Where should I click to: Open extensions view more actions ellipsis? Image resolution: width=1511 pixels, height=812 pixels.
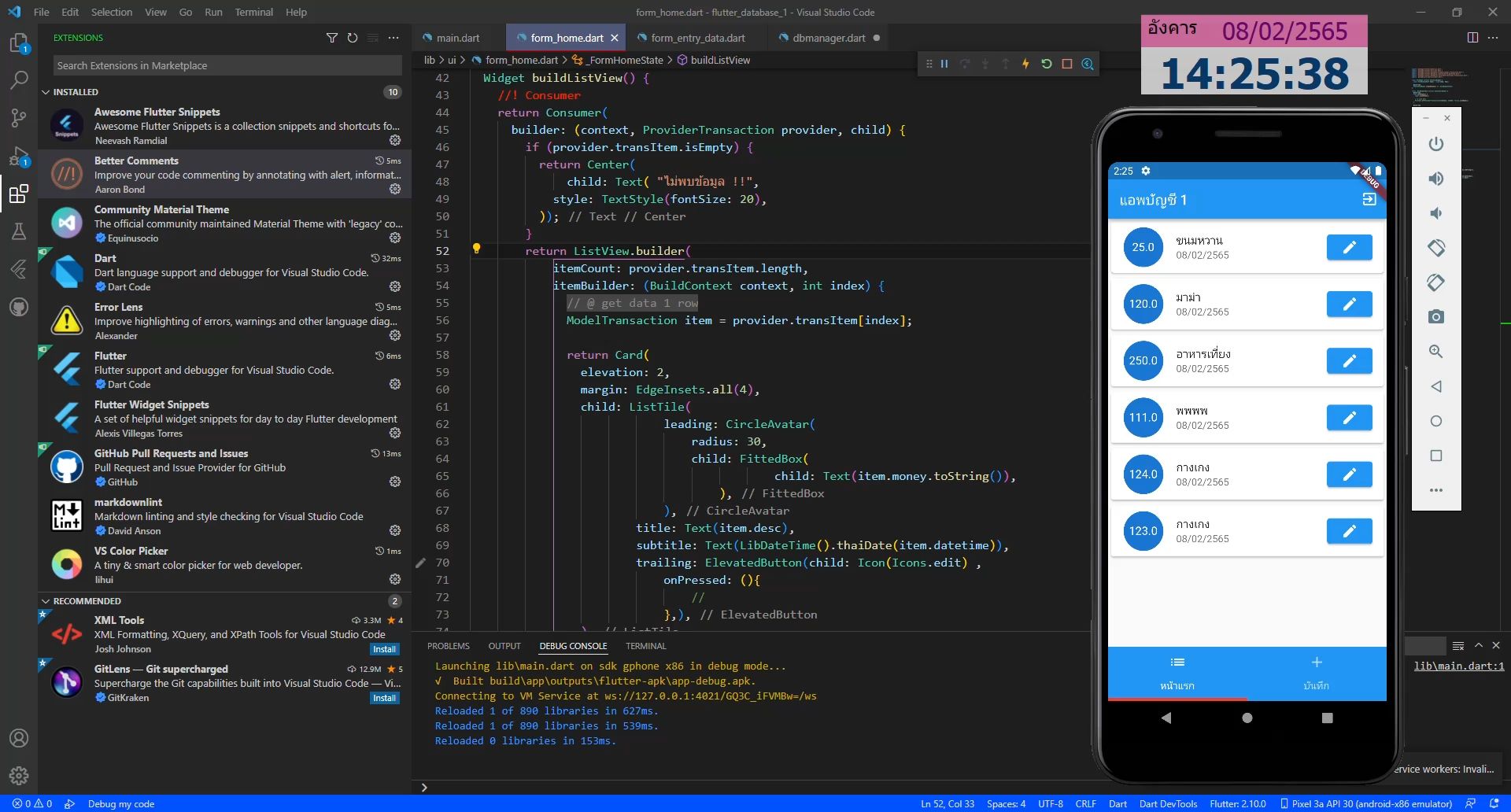pos(393,38)
